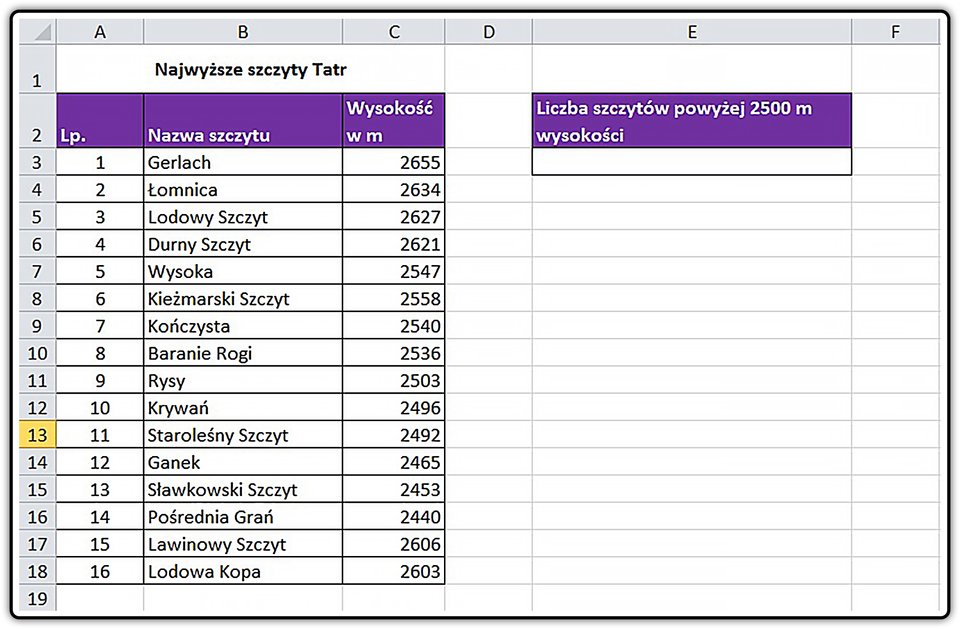Click the height value 2547
Viewport: 960px width, 629px height.
point(394,271)
